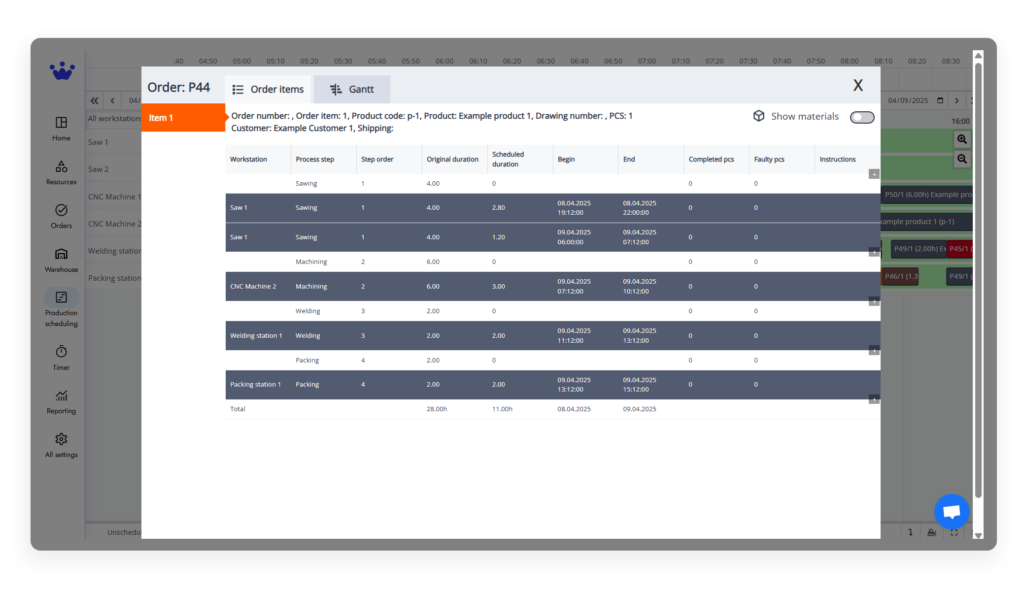Click the zoom in magnifier icon

coord(962,140)
